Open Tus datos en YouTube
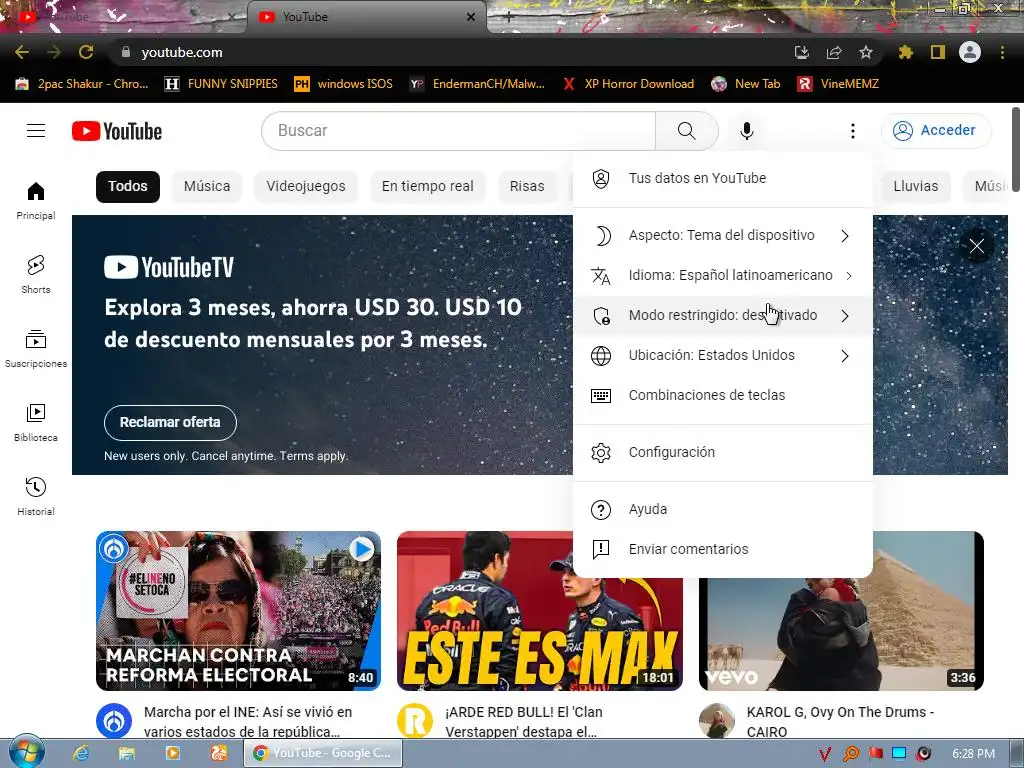This screenshot has width=1024, height=768. [x=722, y=178]
